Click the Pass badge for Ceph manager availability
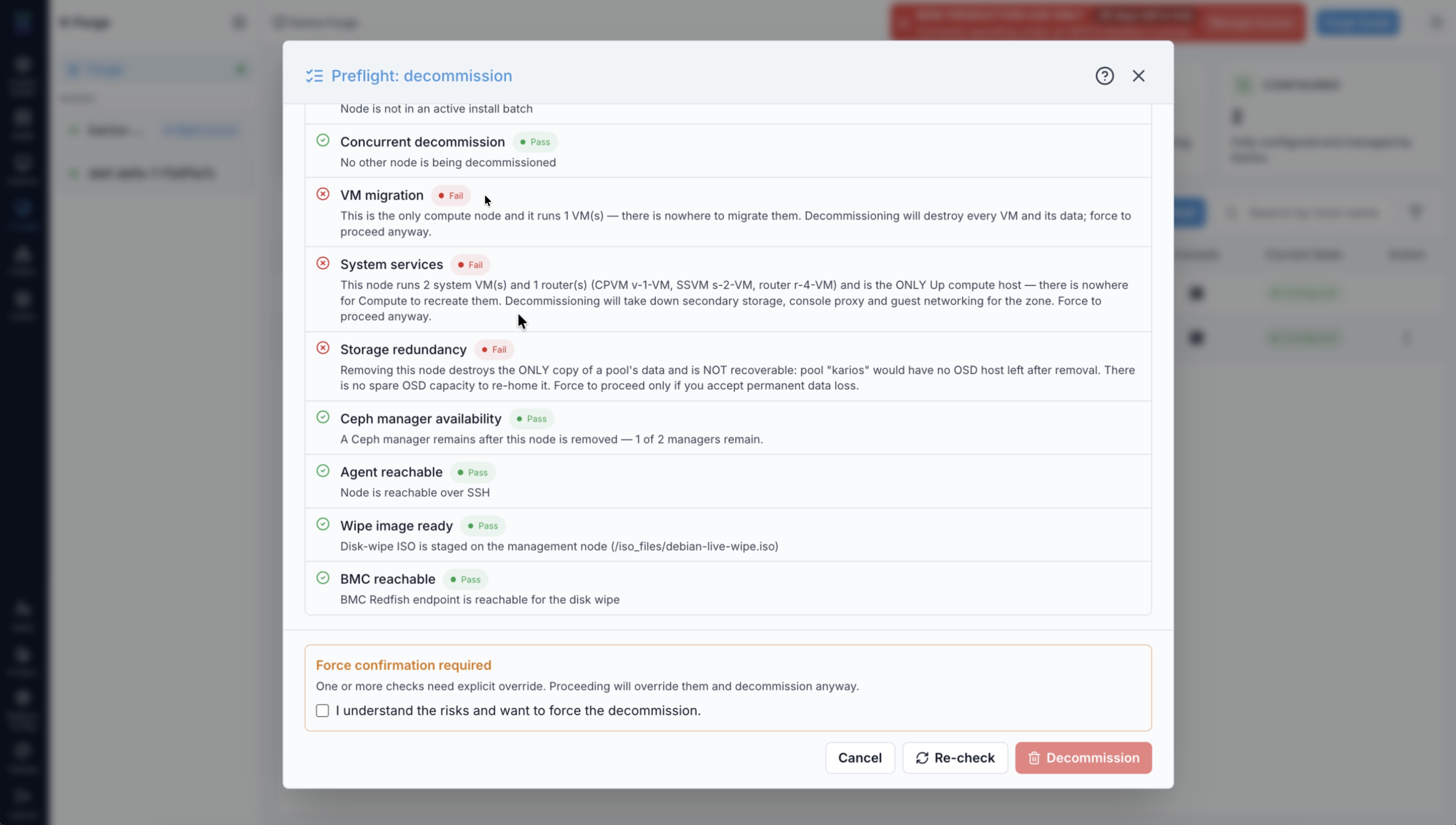 (x=532, y=419)
